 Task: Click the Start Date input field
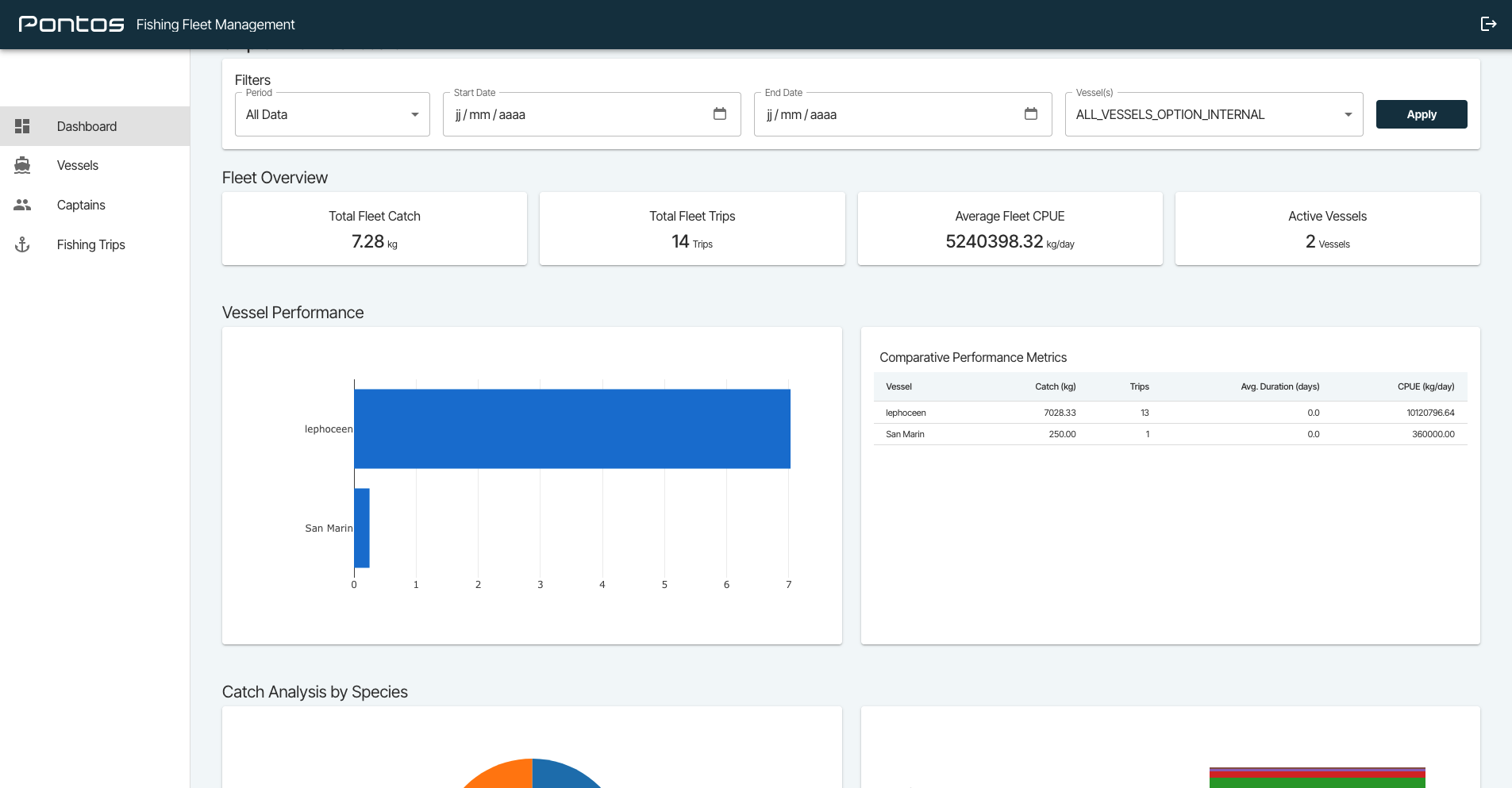coord(591,114)
